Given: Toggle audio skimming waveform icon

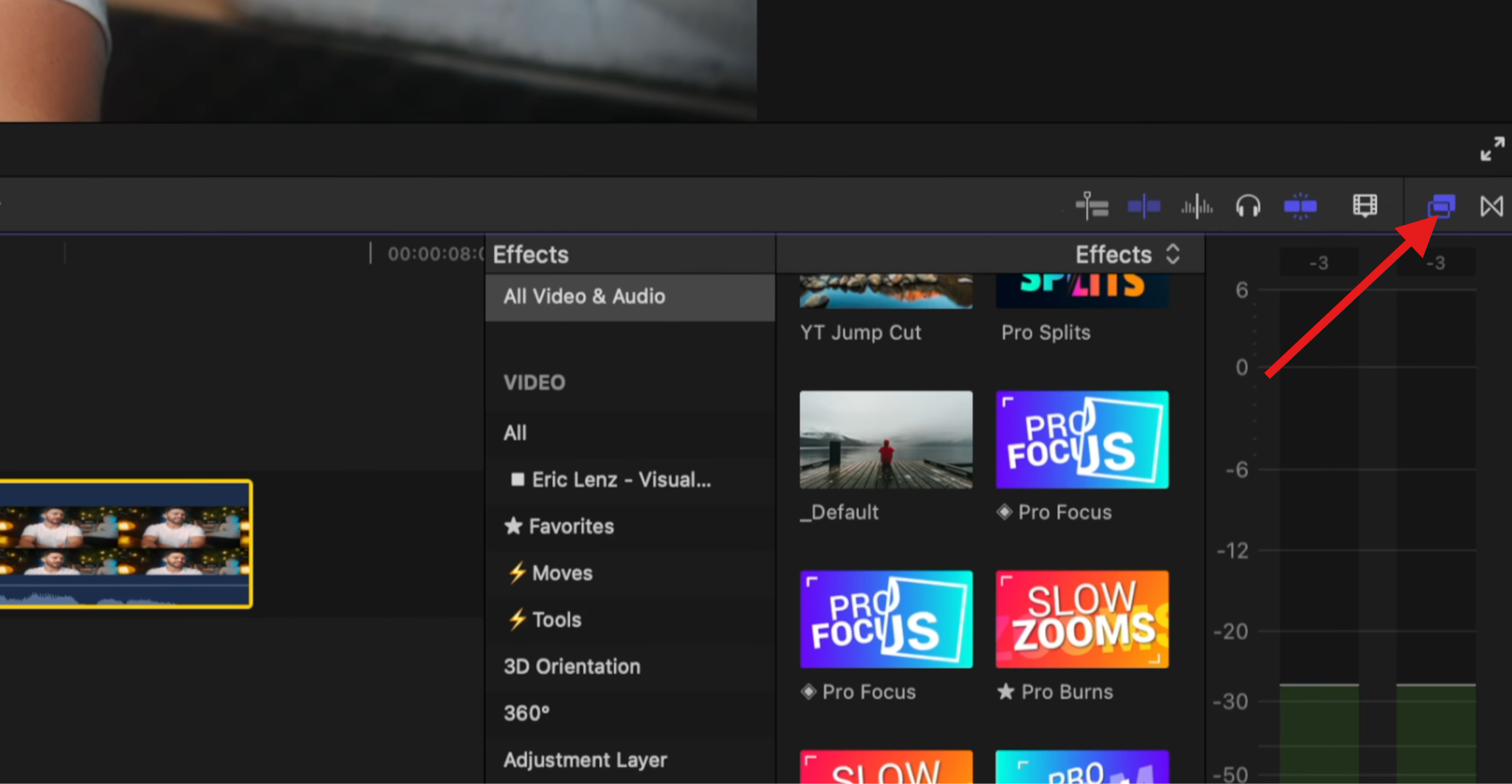Looking at the screenshot, I should click(x=1196, y=207).
